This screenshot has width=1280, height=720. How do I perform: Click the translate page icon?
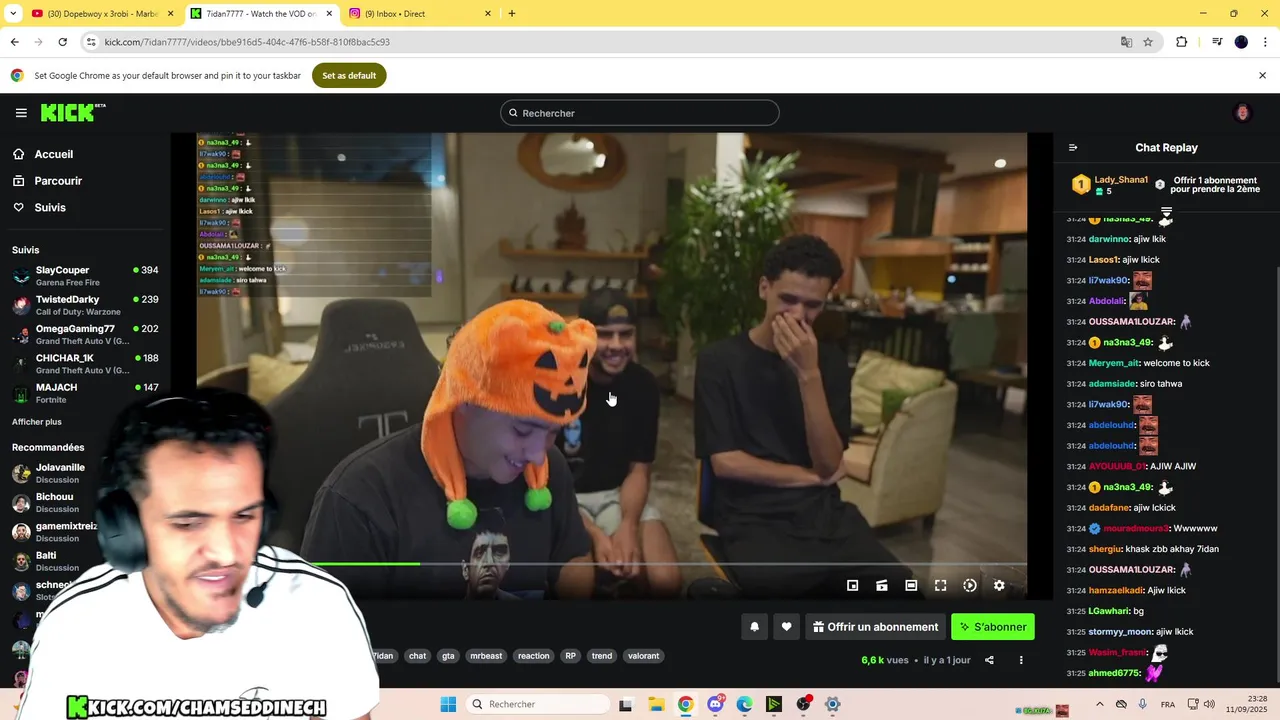pos(1126,42)
